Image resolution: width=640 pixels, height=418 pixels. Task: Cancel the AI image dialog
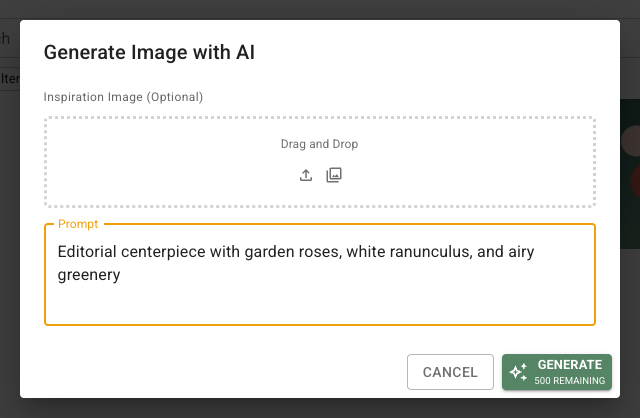(x=450, y=372)
